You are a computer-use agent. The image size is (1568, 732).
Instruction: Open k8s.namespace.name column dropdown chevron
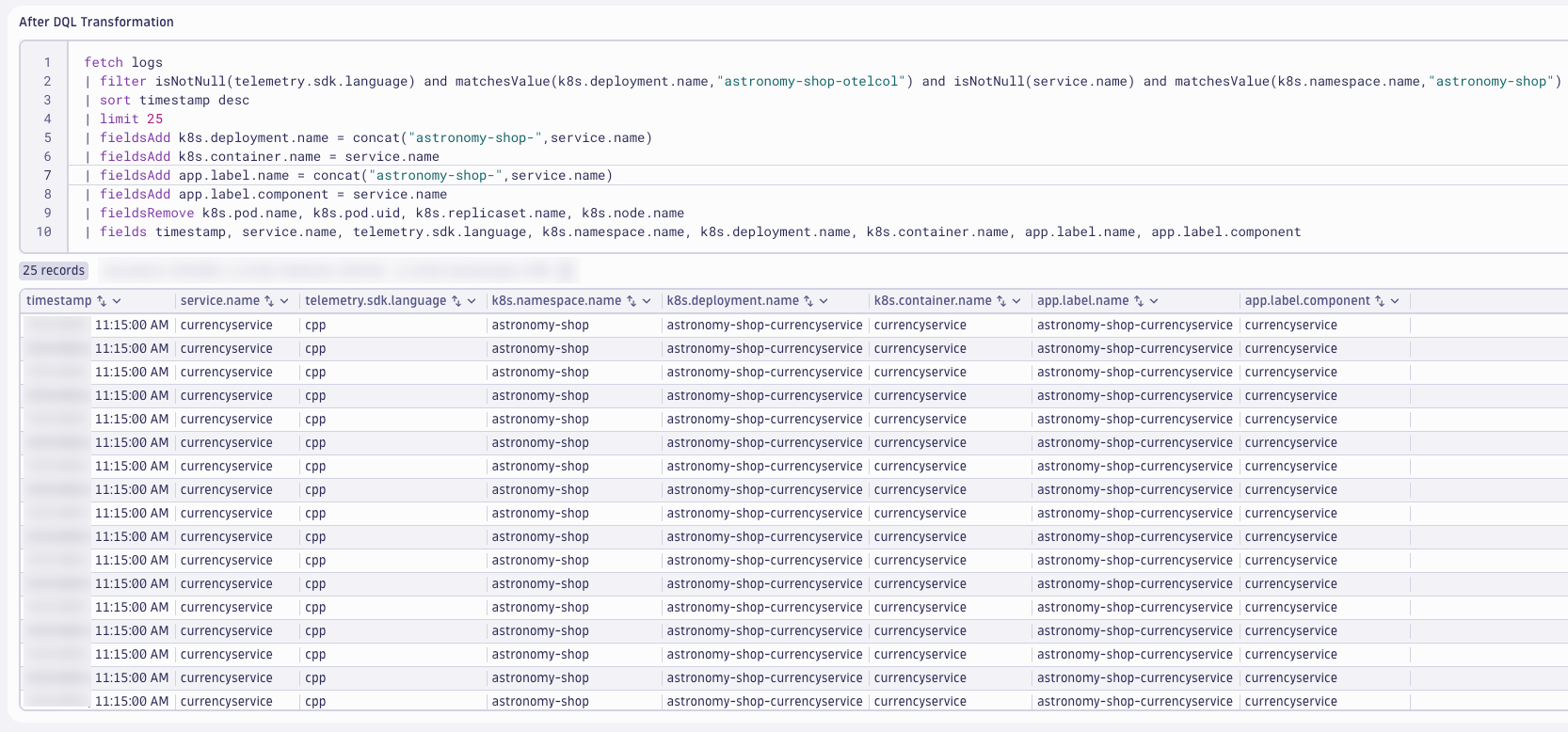(647, 301)
